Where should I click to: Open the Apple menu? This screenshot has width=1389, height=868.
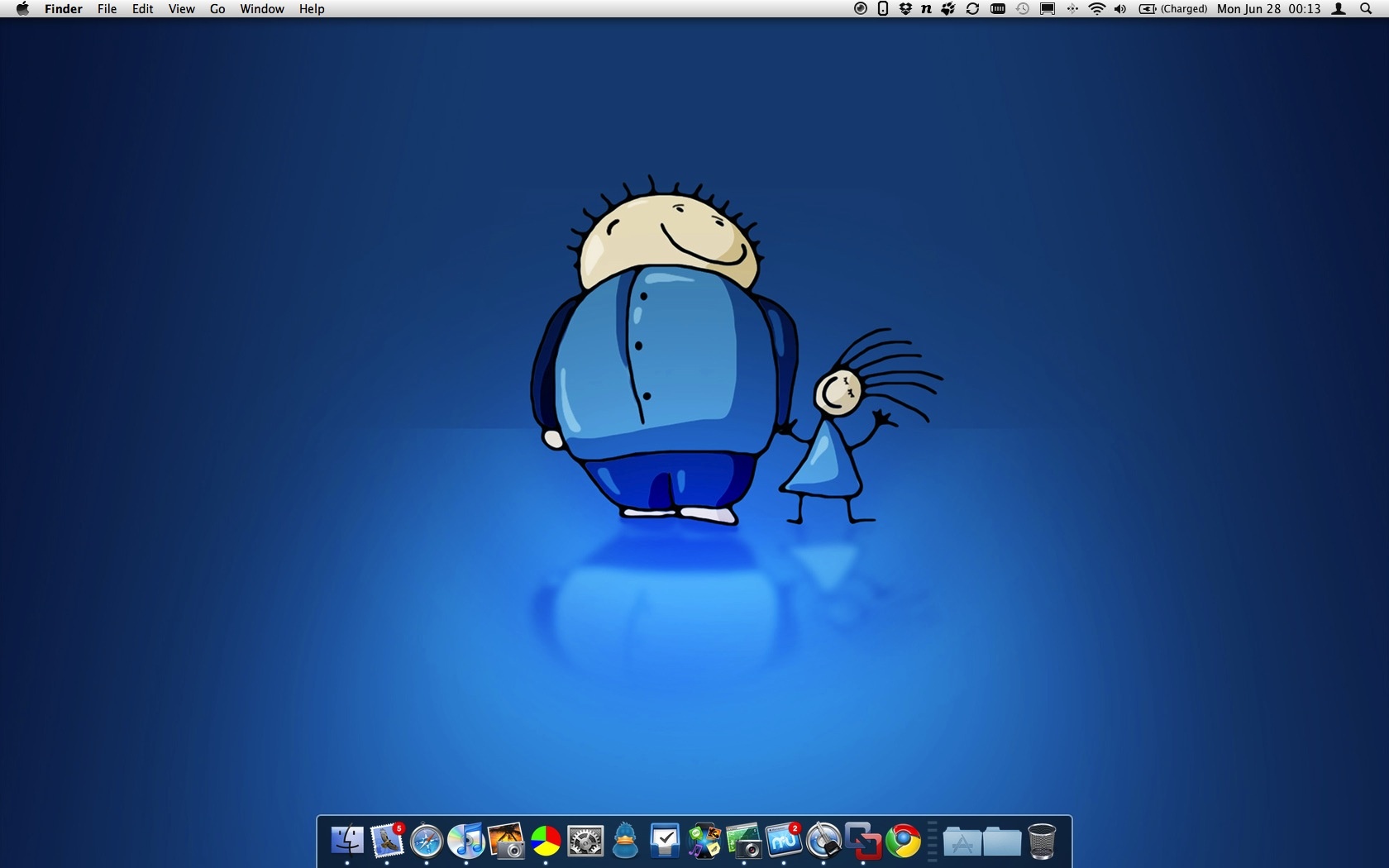22,9
